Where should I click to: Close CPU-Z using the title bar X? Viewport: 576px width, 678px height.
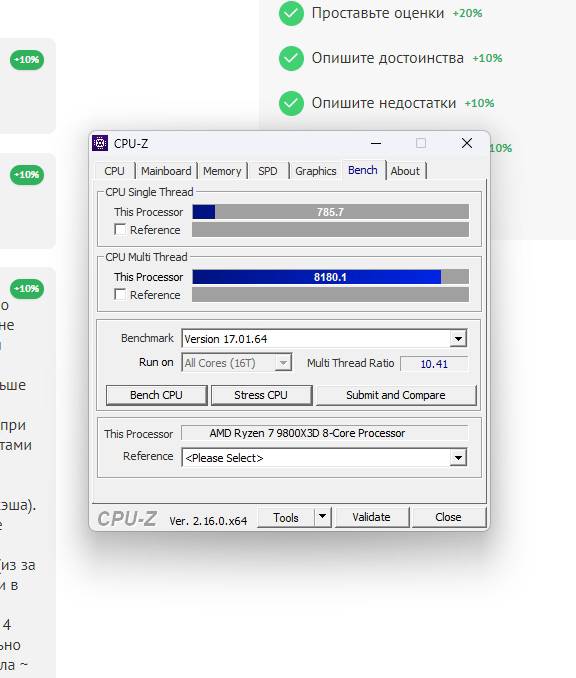[x=467, y=143]
